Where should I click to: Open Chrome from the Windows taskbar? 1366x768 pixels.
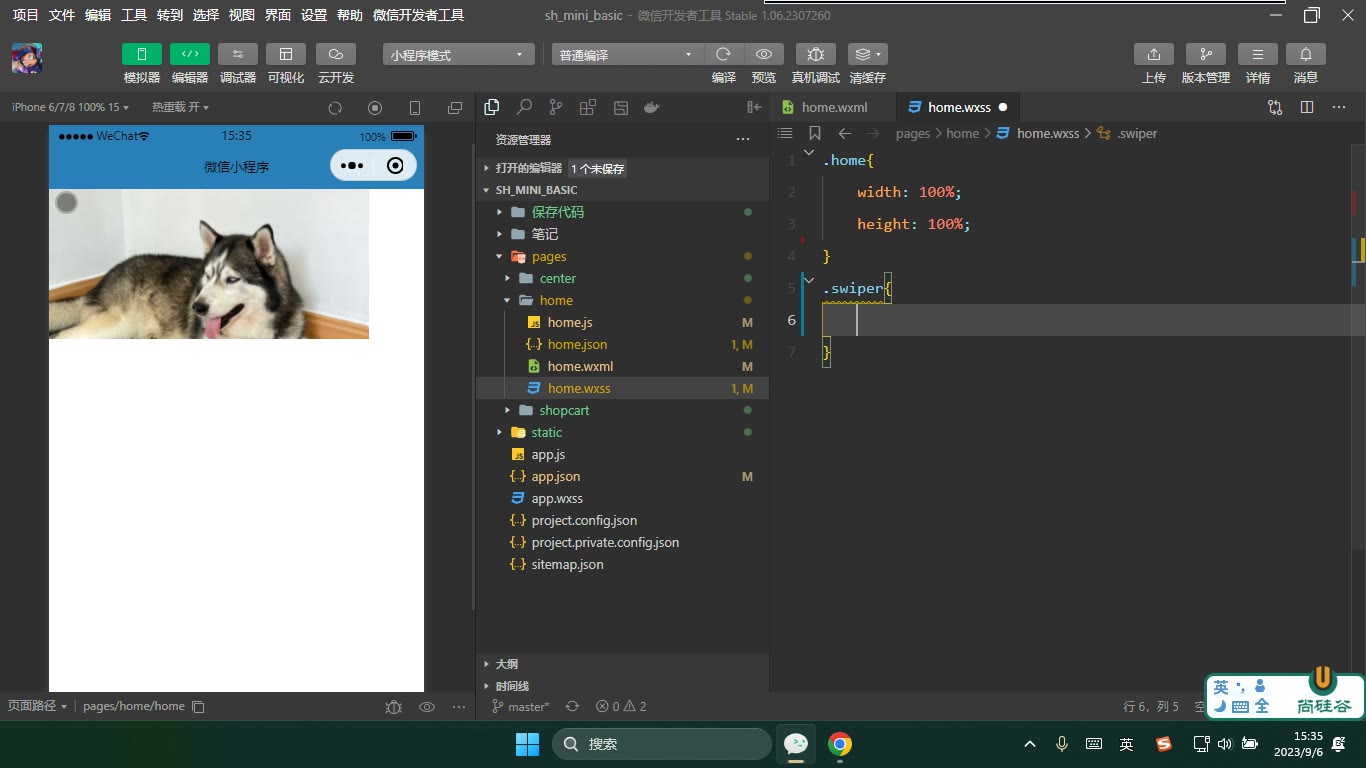click(x=840, y=744)
